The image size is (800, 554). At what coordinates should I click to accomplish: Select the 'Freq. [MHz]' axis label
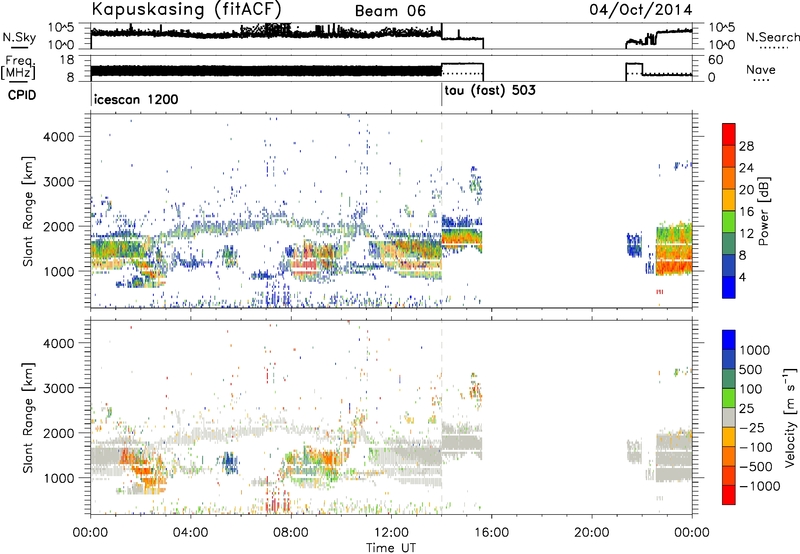(18, 67)
